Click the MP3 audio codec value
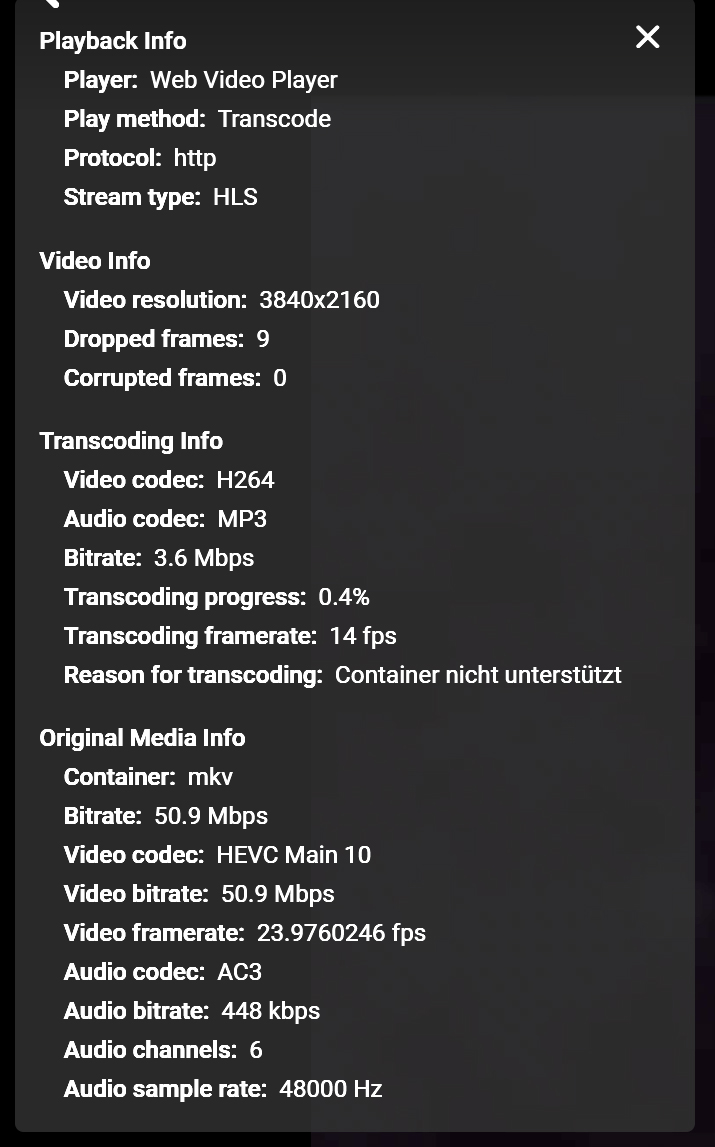715x1147 pixels. click(242, 519)
